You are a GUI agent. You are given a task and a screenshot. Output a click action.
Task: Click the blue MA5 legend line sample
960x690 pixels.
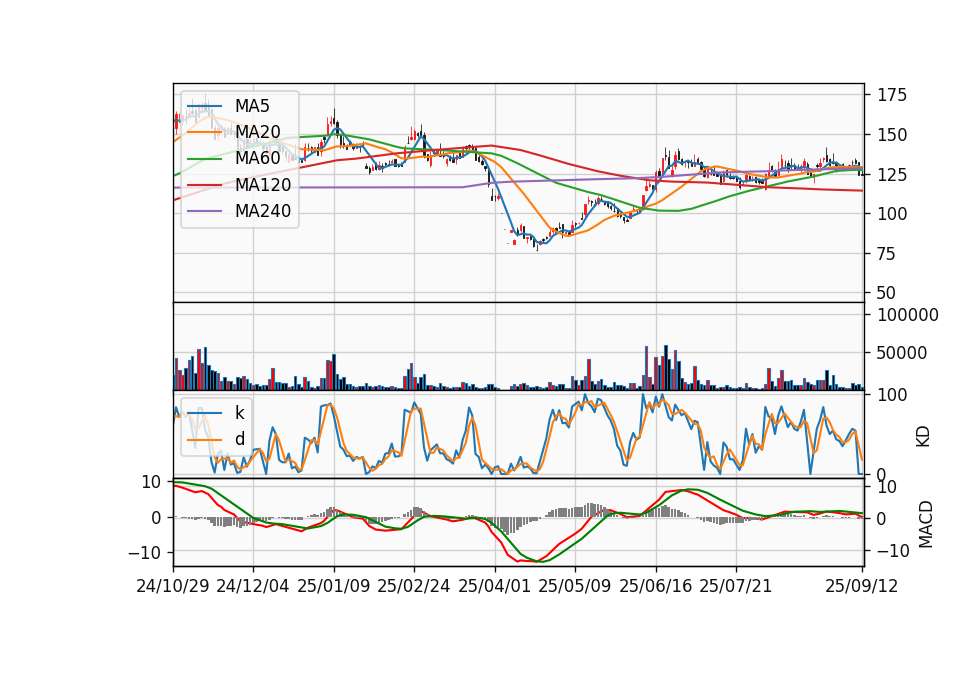pyautogui.click(x=204, y=107)
